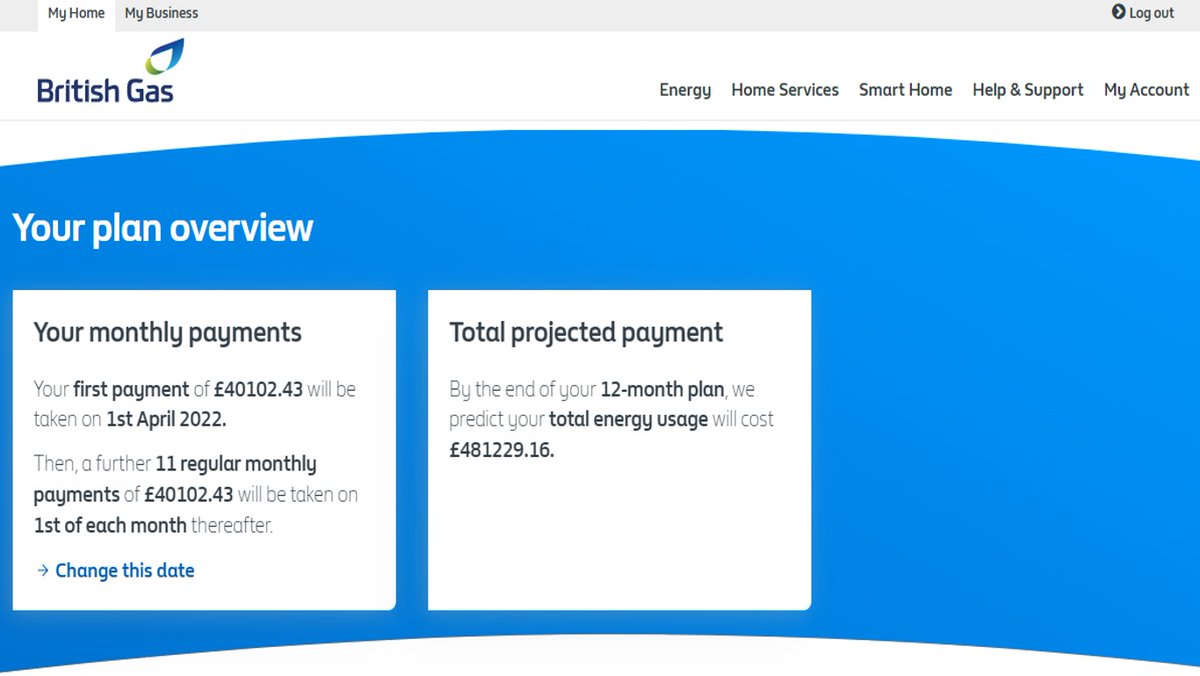Click the British Gas logo

tap(110, 71)
